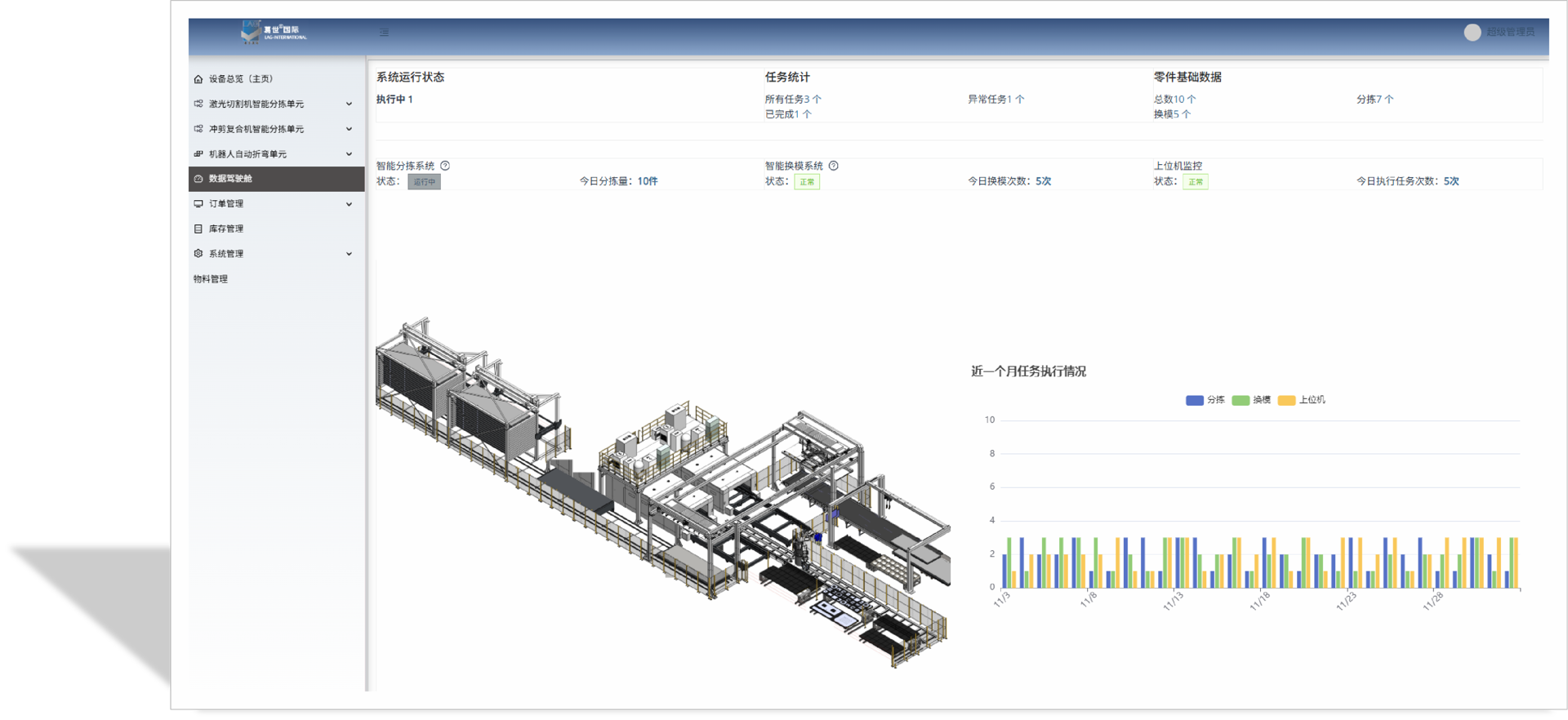Select the 数据驾驶舱 menu item
The height and width of the screenshot is (720, 1568).
(x=277, y=179)
